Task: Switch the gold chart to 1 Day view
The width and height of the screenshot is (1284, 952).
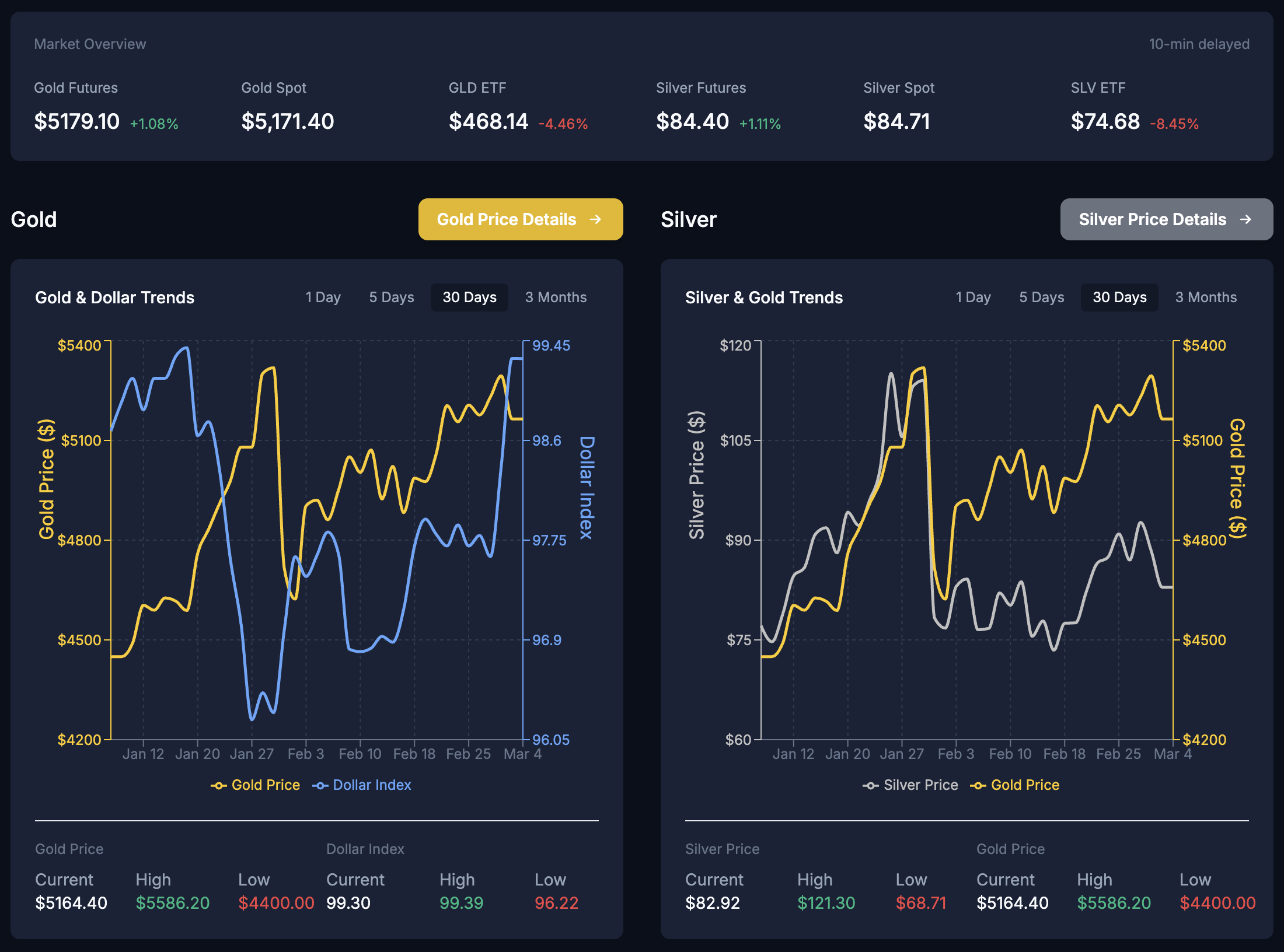Action: point(323,297)
